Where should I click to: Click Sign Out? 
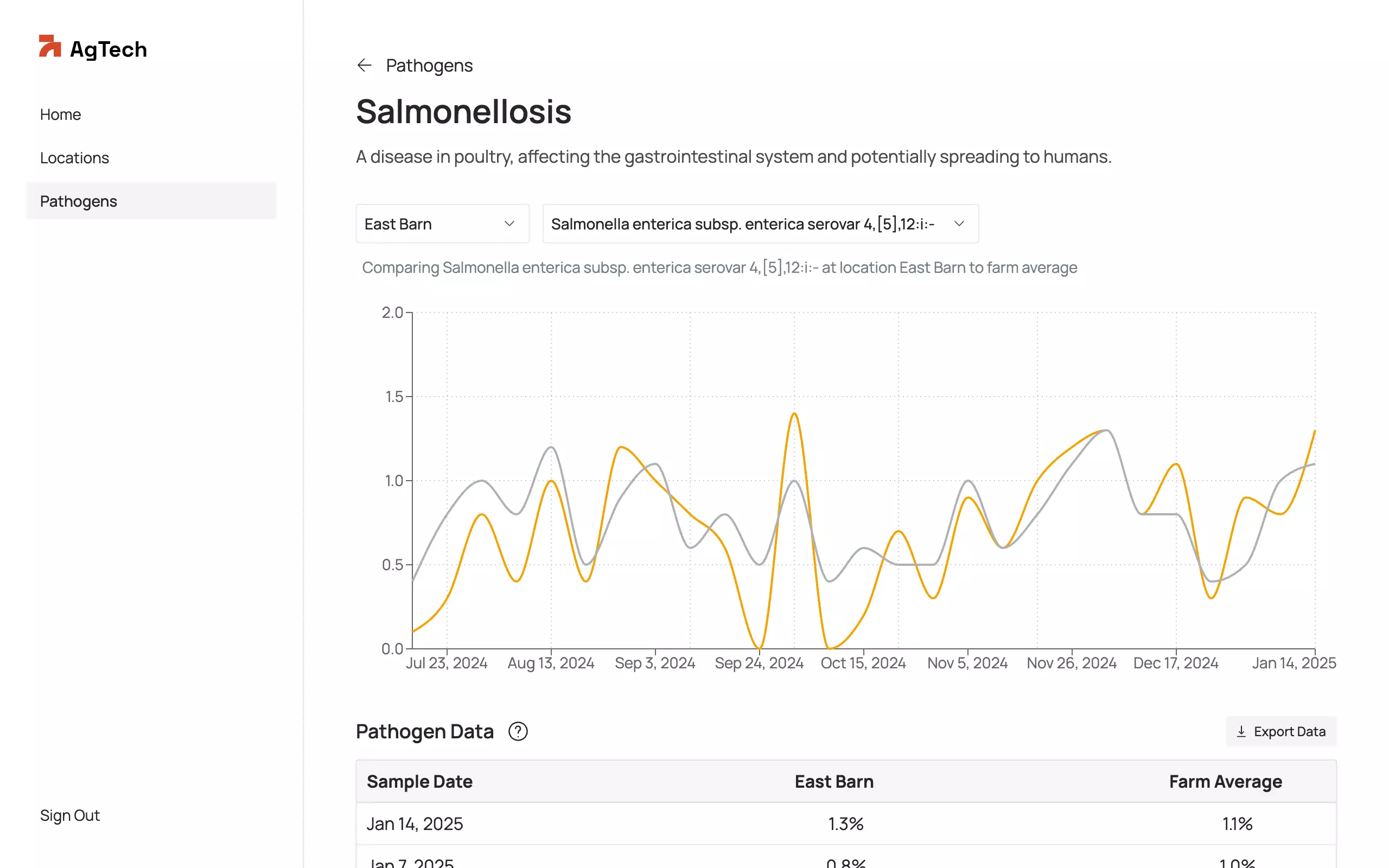pos(70,815)
